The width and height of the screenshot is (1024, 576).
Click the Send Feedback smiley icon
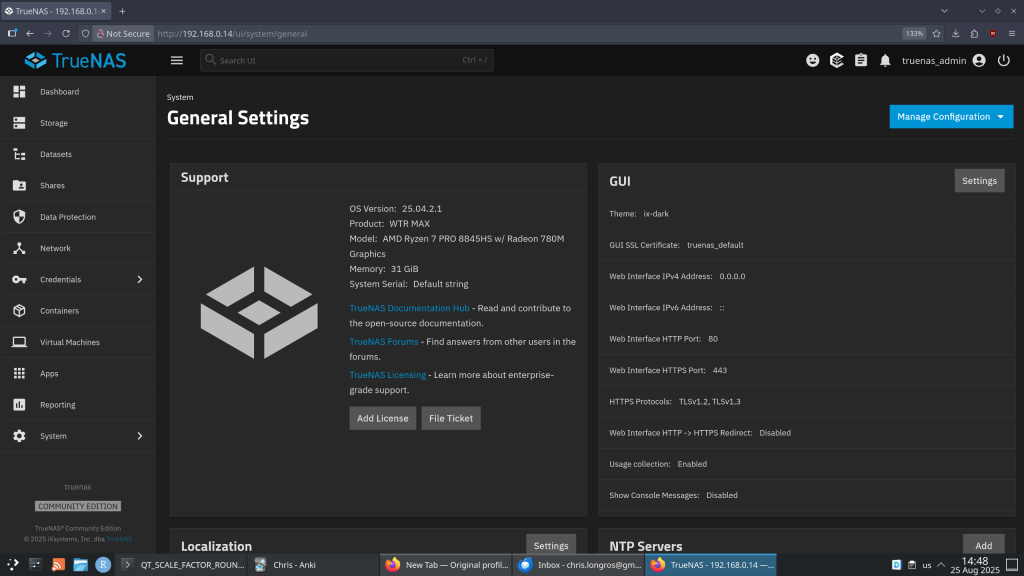[813, 60]
